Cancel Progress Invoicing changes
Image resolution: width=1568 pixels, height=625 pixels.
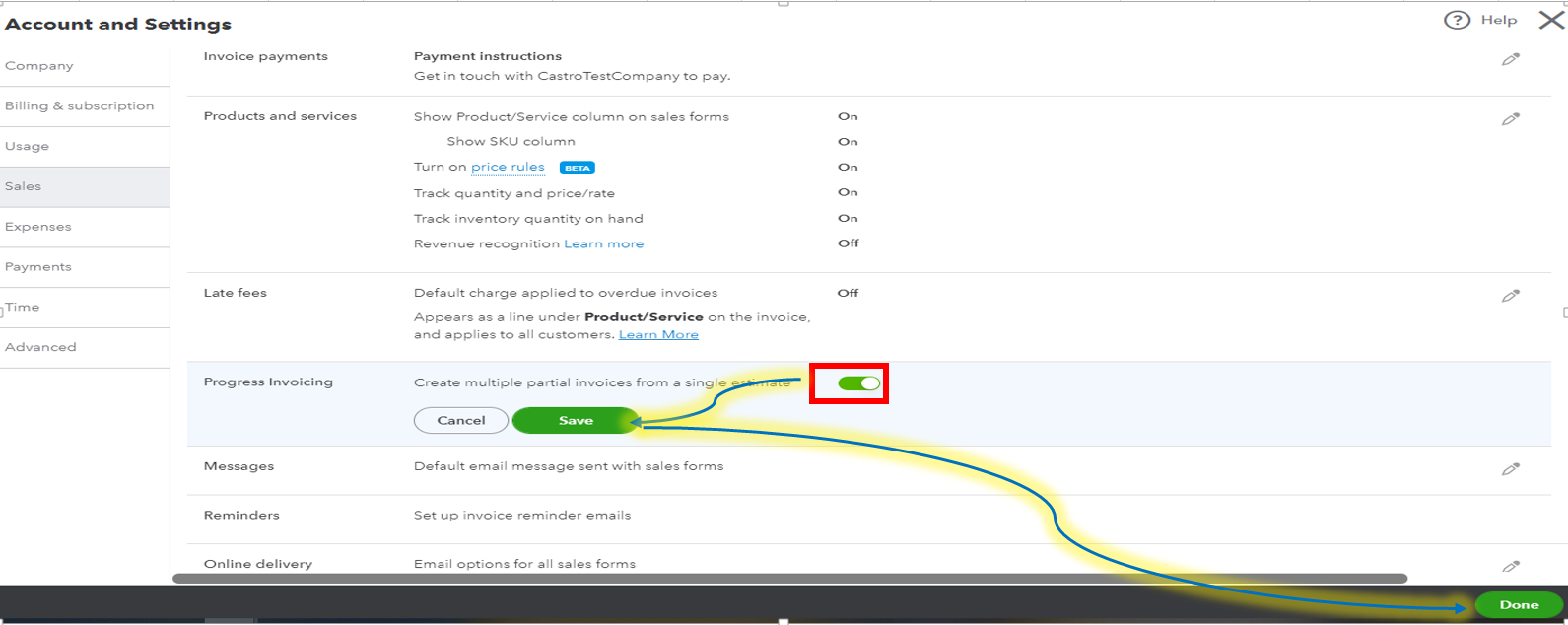[x=461, y=420]
